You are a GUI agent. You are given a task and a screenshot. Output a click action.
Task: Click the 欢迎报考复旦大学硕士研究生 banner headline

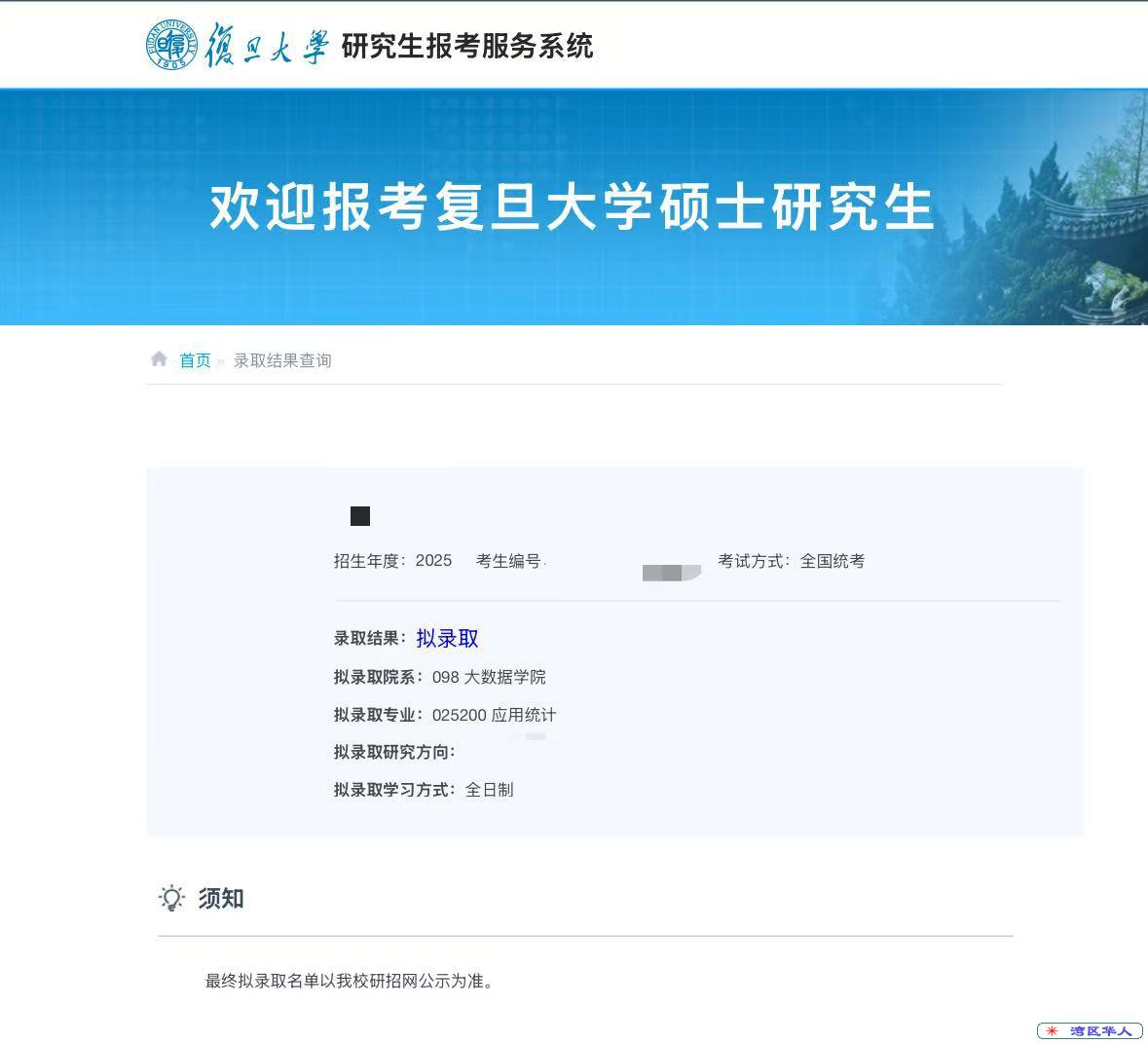(571, 207)
